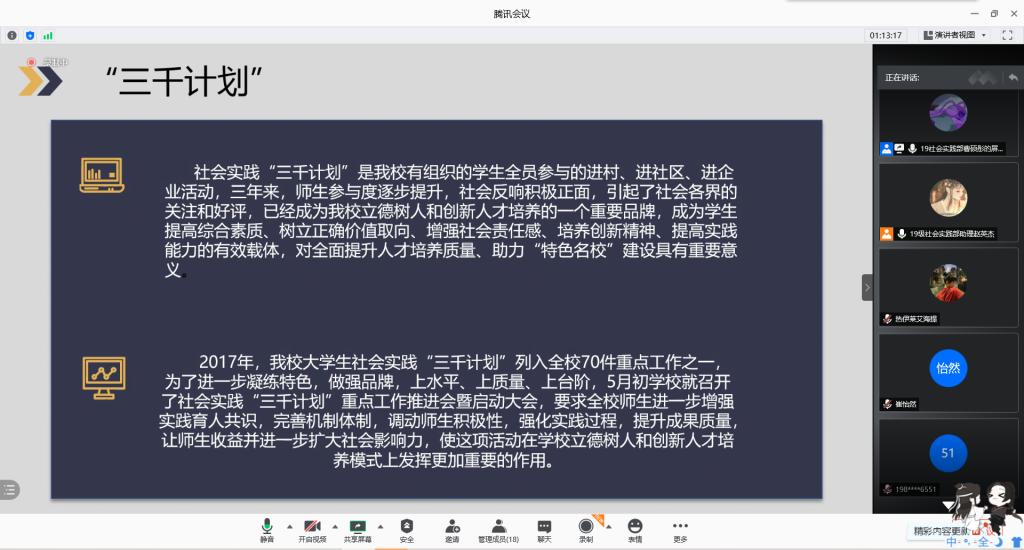This screenshot has height=550, width=1024.
Task: Open the 演讲者视图 view layout dropdown
Action: point(954,35)
